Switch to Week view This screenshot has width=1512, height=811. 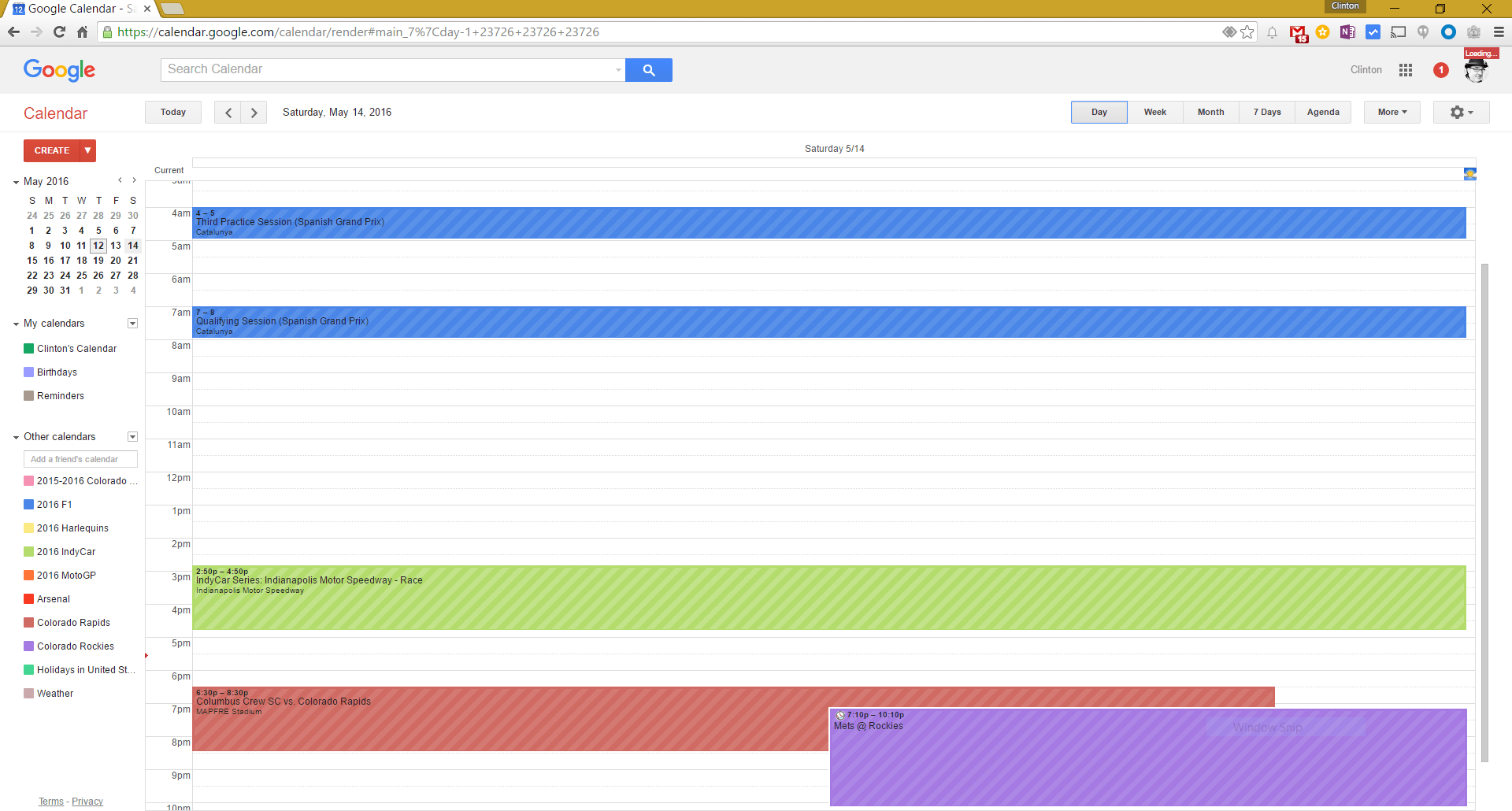click(1155, 113)
